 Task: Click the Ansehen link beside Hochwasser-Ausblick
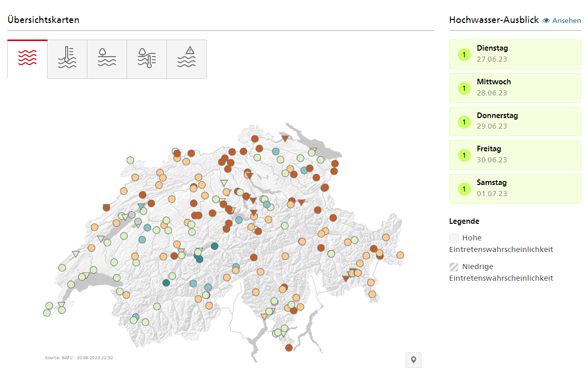tap(562, 21)
